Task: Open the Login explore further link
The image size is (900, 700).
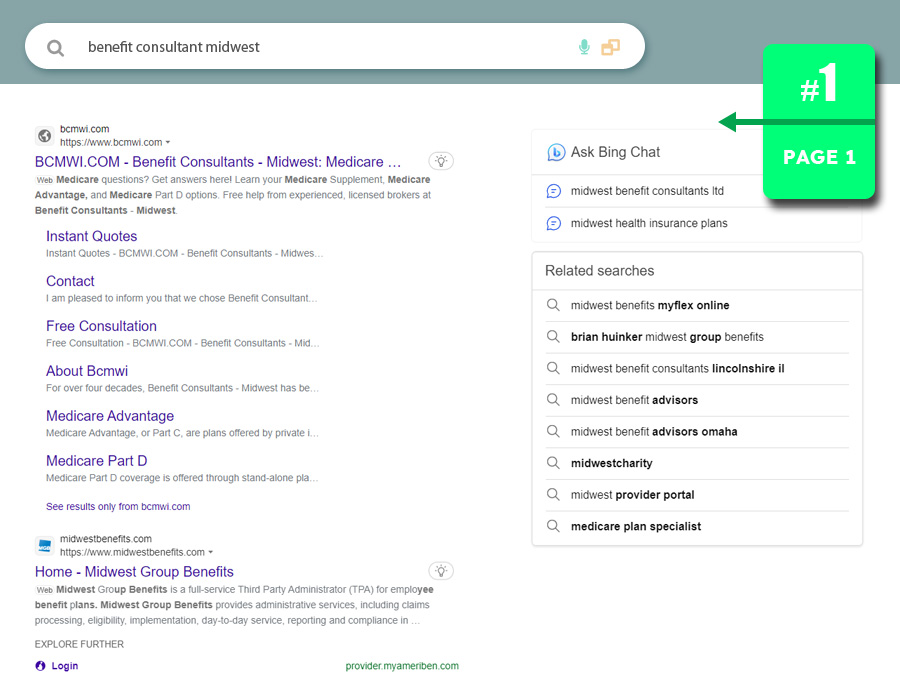Action: 65,666
